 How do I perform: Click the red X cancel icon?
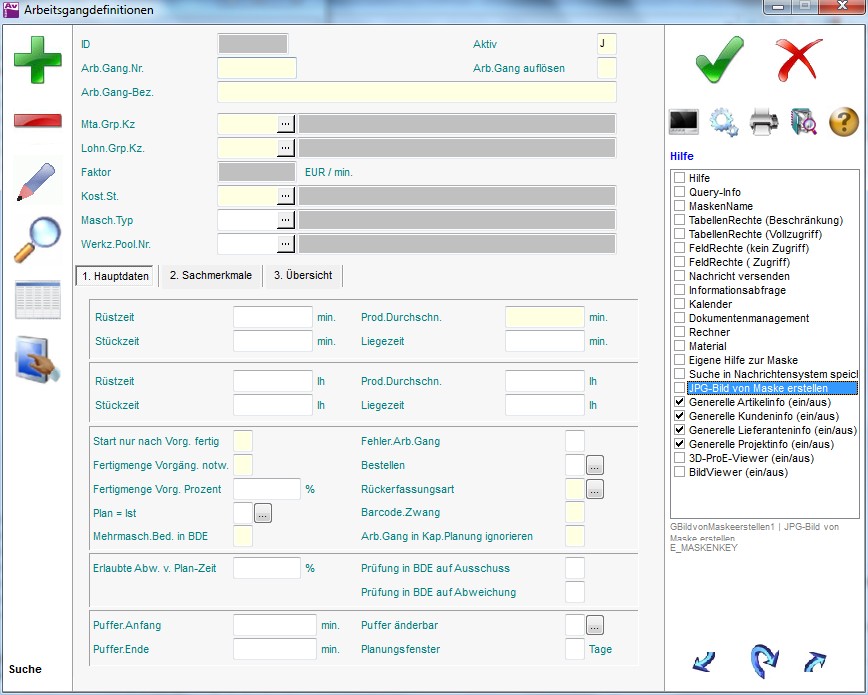[798, 59]
